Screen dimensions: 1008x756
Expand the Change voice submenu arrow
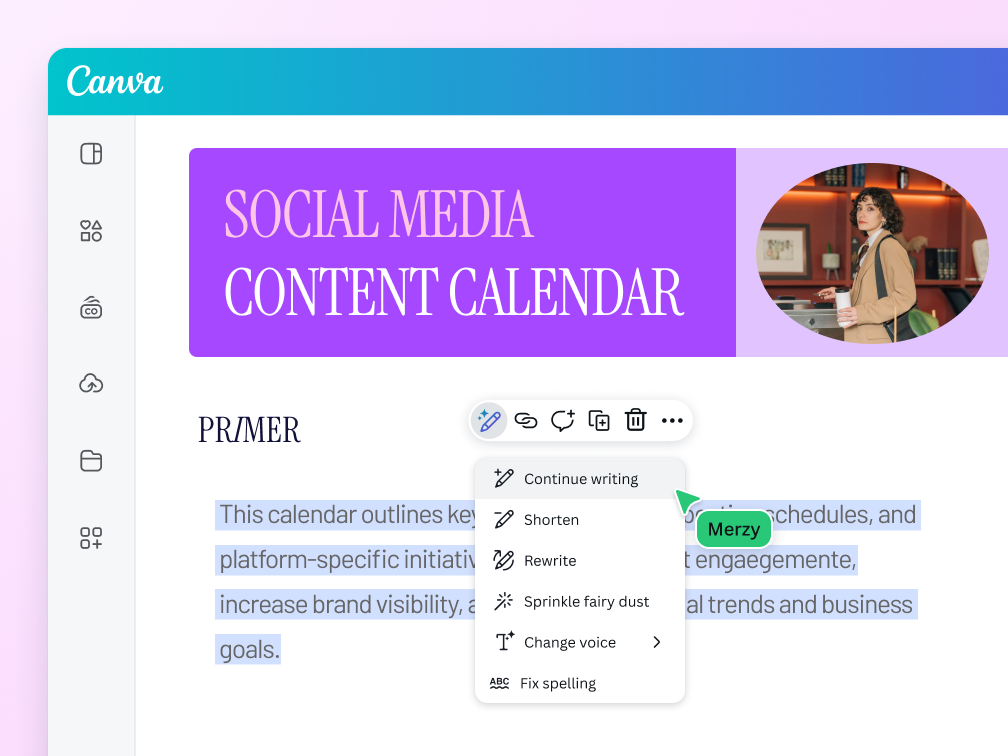click(x=657, y=642)
